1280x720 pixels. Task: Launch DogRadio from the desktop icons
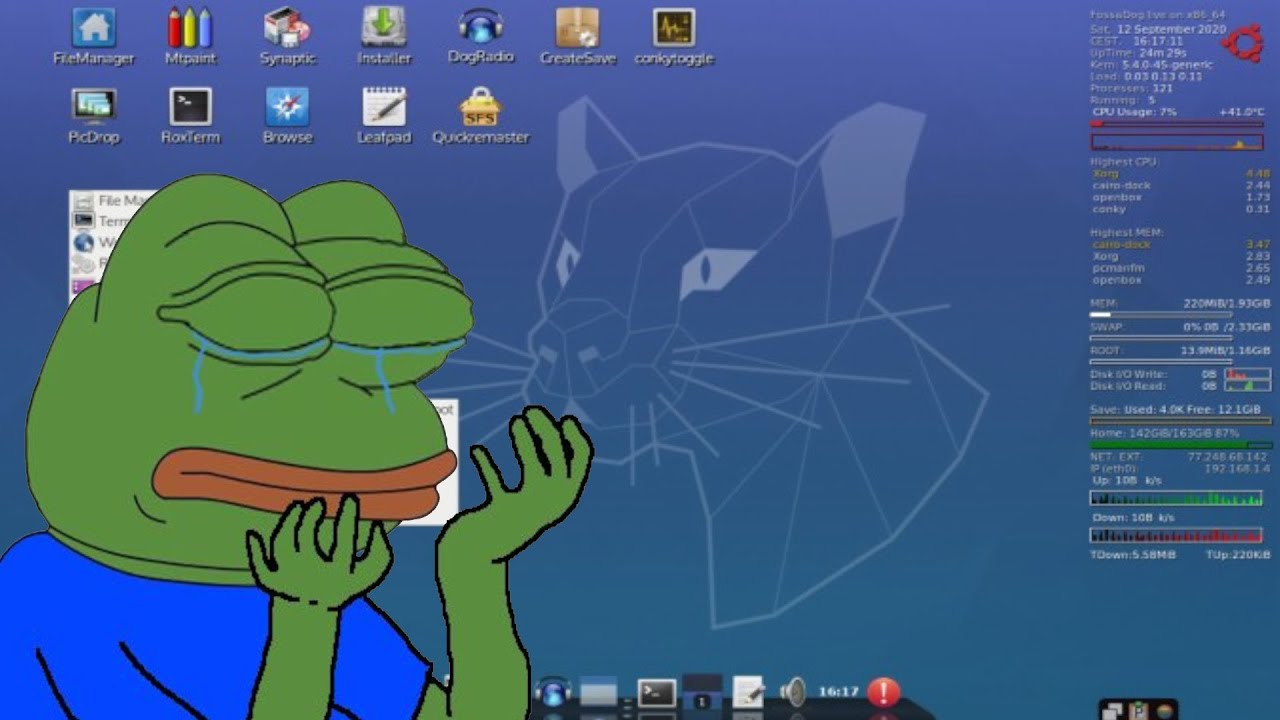[x=481, y=37]
